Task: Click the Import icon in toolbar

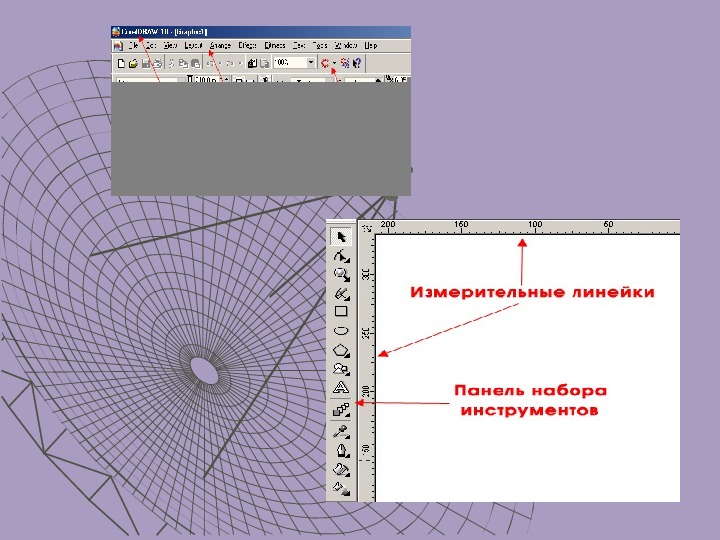Action: tap(252, 63)
